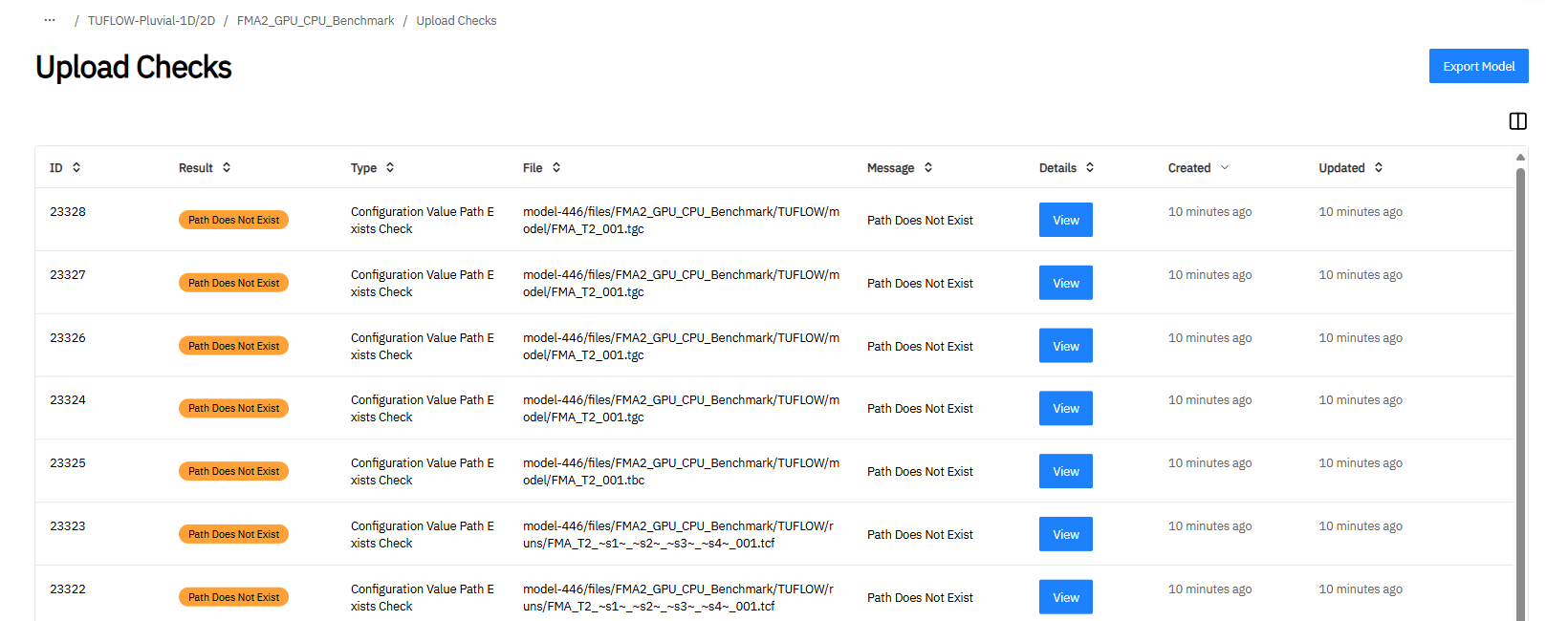Click the Upload Checks breadcrumb item
1568x621 pixels.
pos(456,20)
